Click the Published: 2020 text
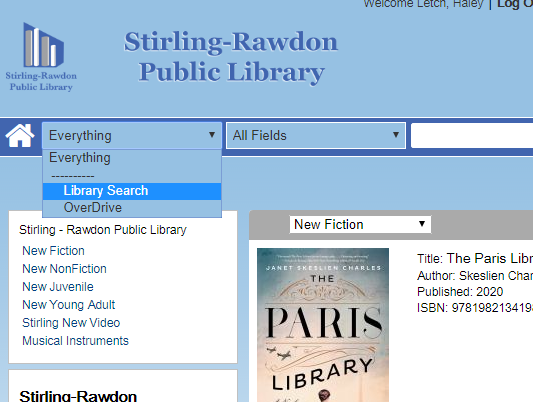This screenshot has height=402, width=533. 460,292
